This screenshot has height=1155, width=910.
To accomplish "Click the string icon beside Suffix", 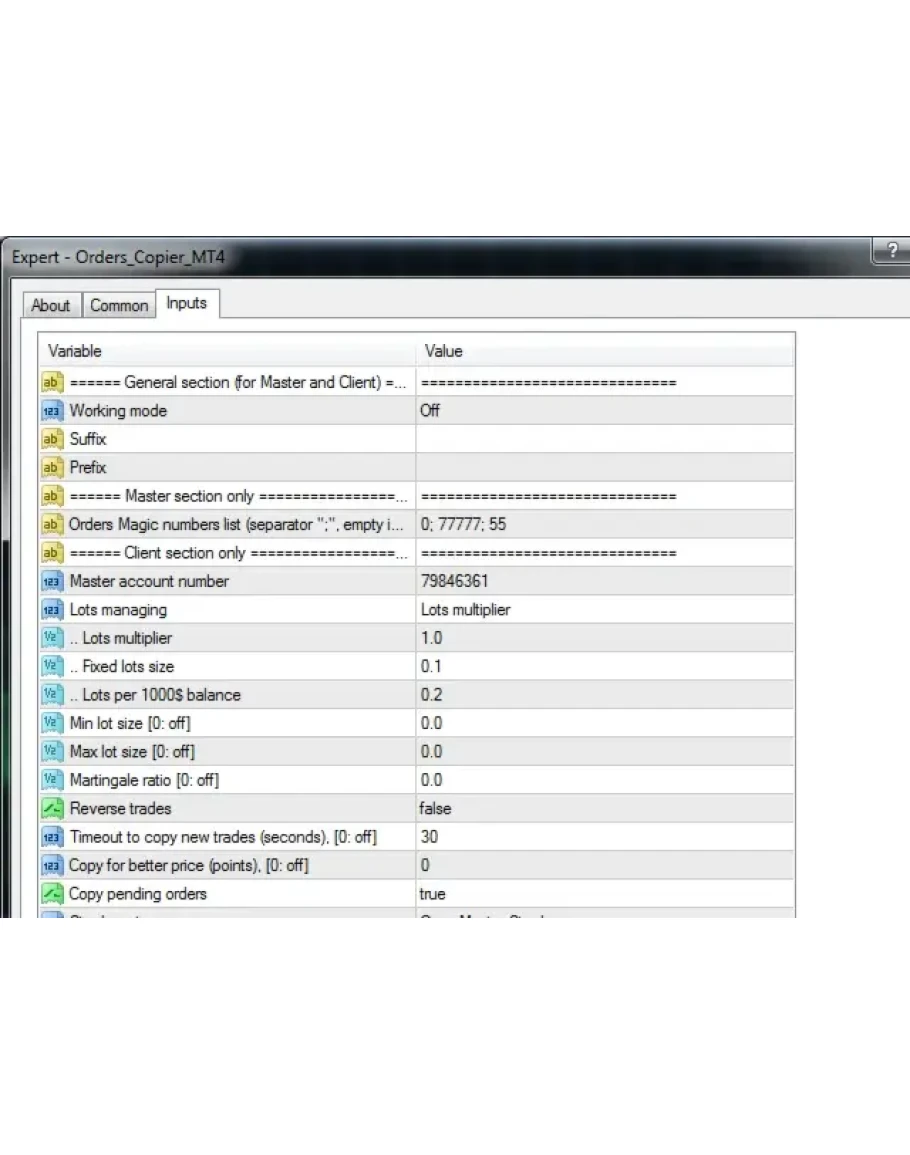I will point(52,439).
